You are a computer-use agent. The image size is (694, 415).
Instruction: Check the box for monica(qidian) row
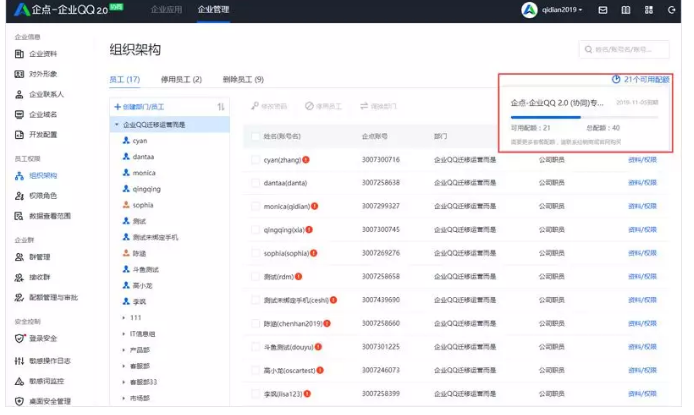pos(255,206)
